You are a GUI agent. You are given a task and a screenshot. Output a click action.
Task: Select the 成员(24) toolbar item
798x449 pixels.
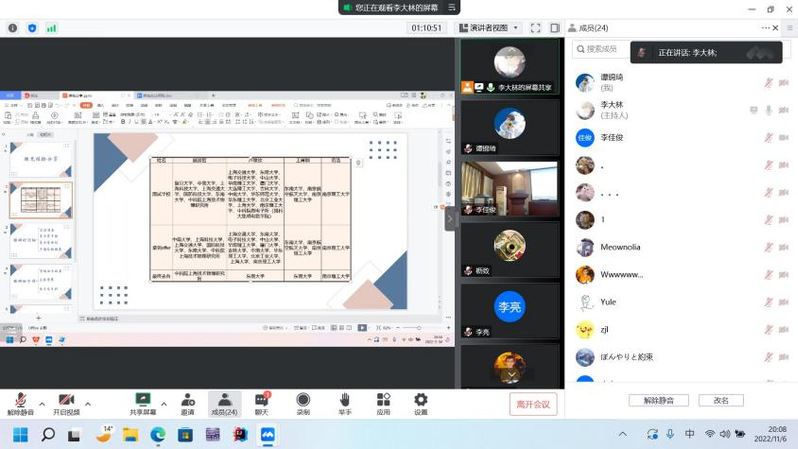click(x=223, y=403)
